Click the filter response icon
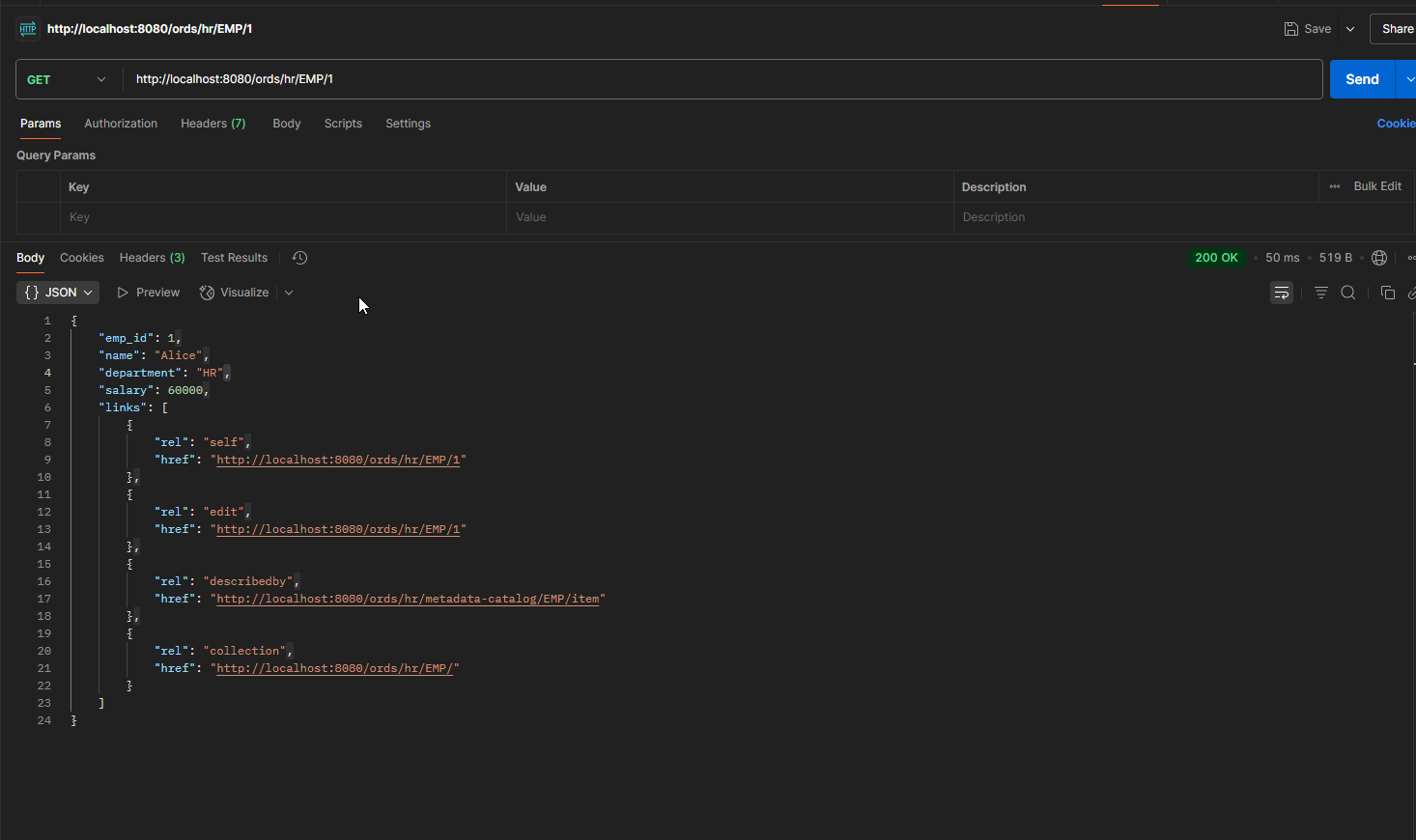The height and width of the screenshot is (840, 1416). [x=1321, y=293]
